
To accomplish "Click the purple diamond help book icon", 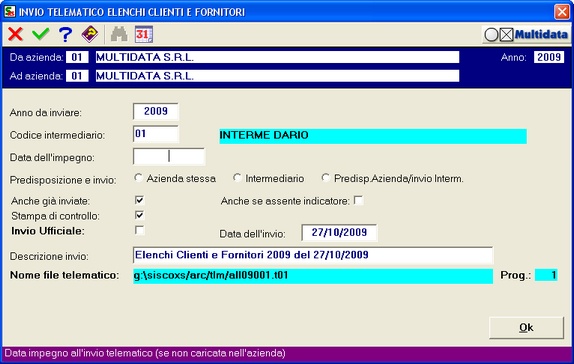I will [90, 34].
